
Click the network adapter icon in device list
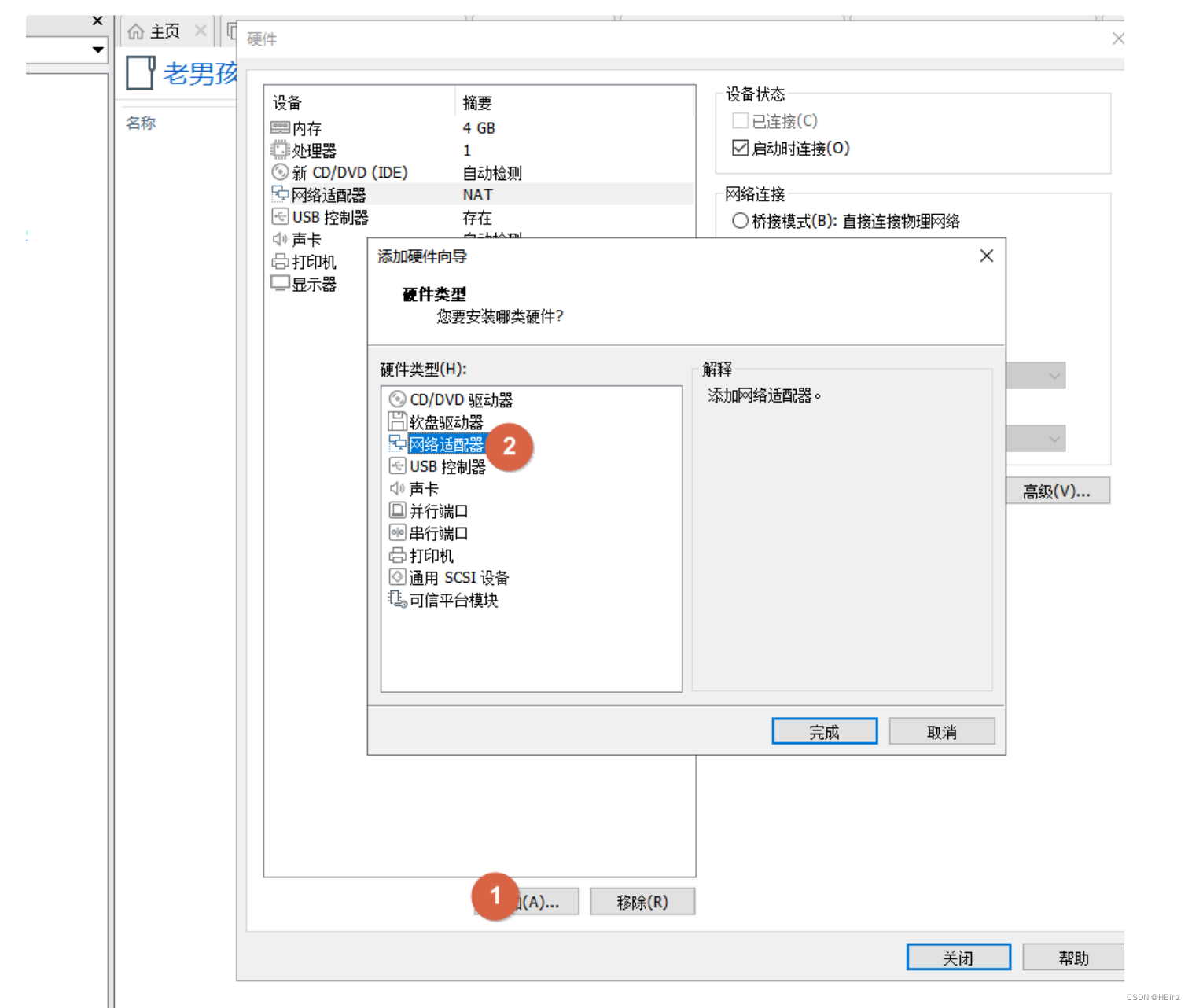[280, 193]
